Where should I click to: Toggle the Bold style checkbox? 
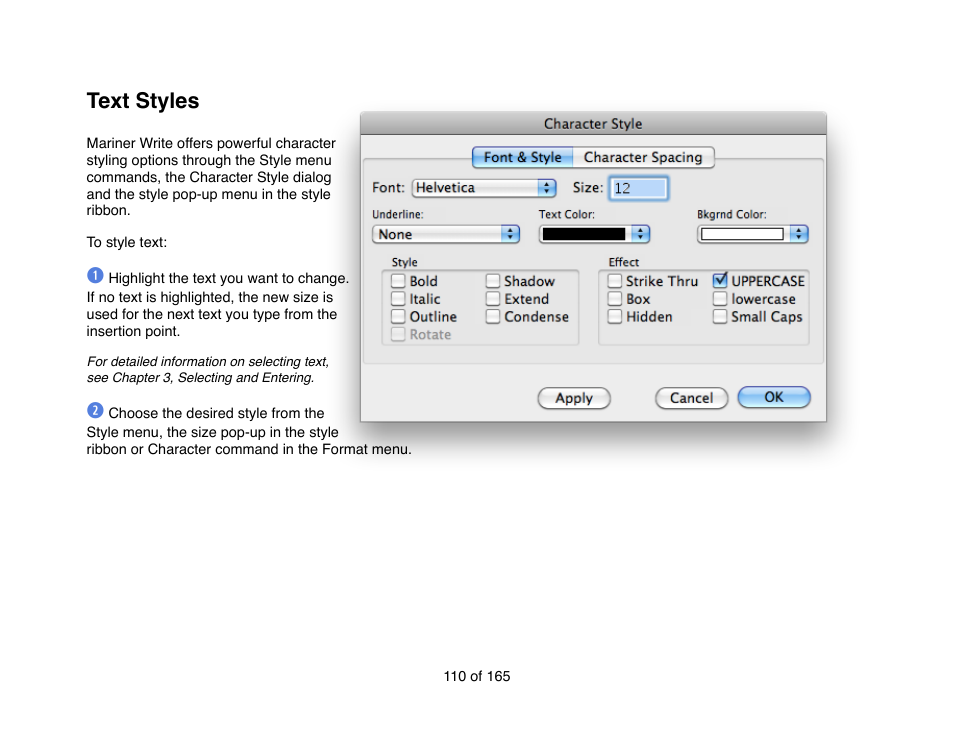(x=398, y=281)
